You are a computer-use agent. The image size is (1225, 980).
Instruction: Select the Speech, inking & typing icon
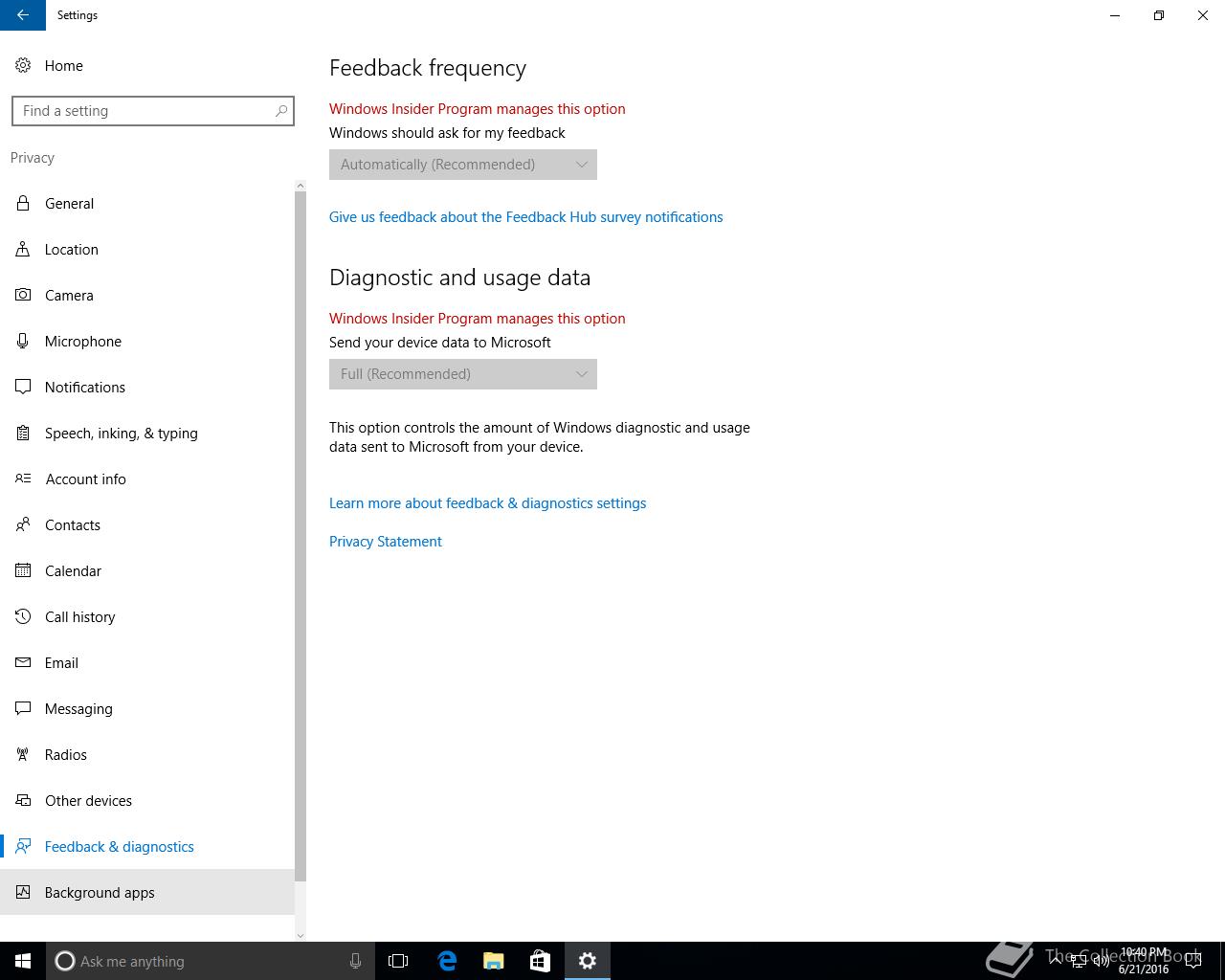[x=23, y=433]
